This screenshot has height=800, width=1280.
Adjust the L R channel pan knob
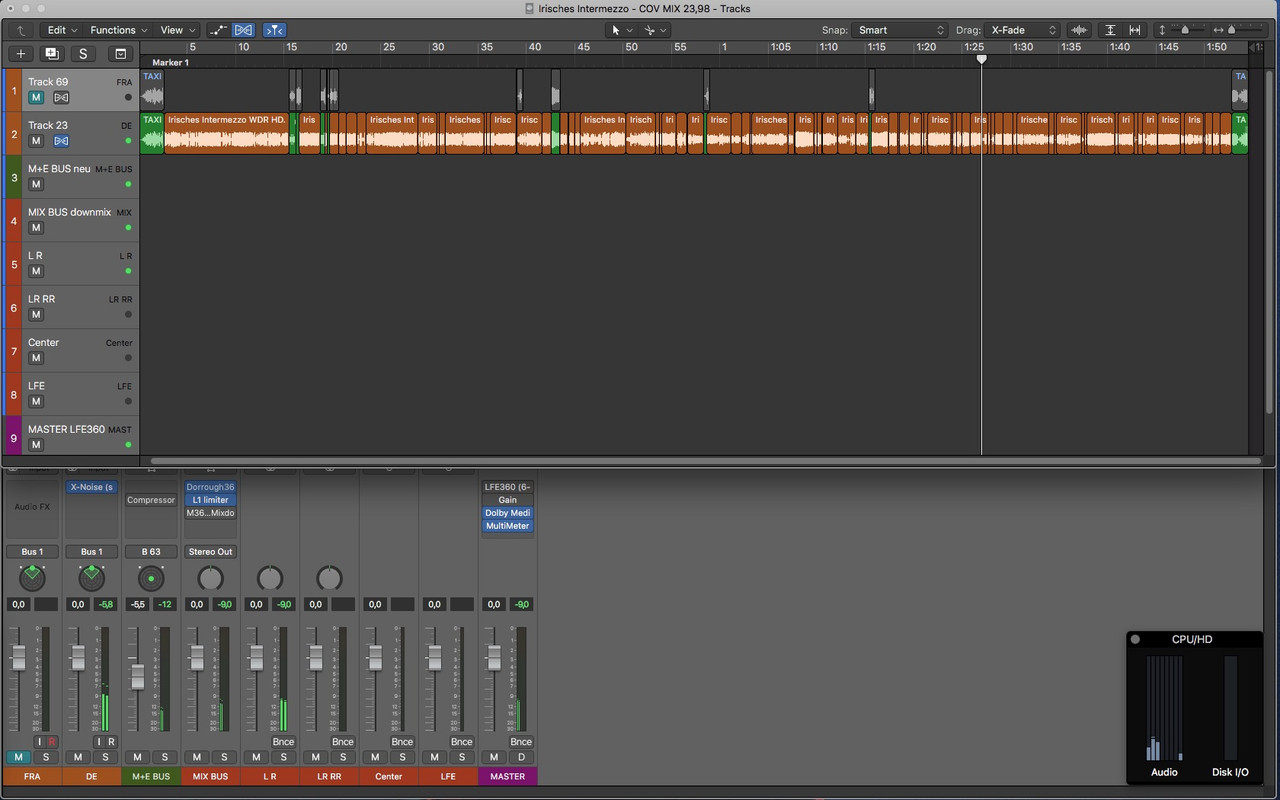click(x=270, y=578)
